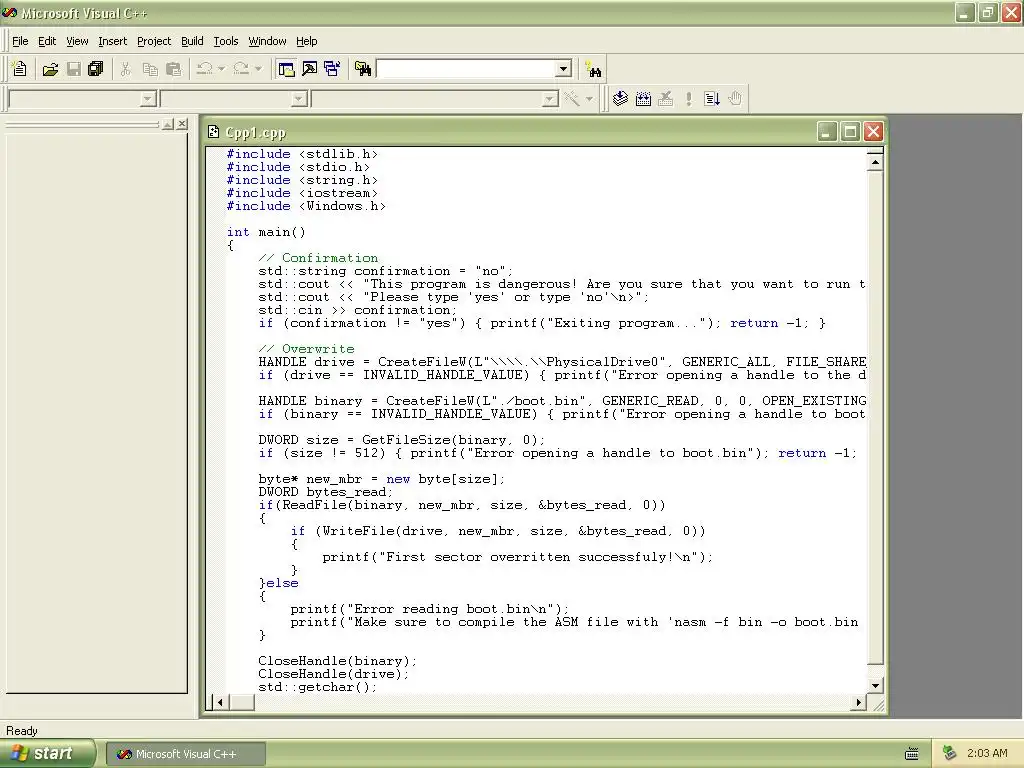The image size is (1024, 768).
Task: Maximize the Cpp1.cpp document window
Action: click(850, 132)
